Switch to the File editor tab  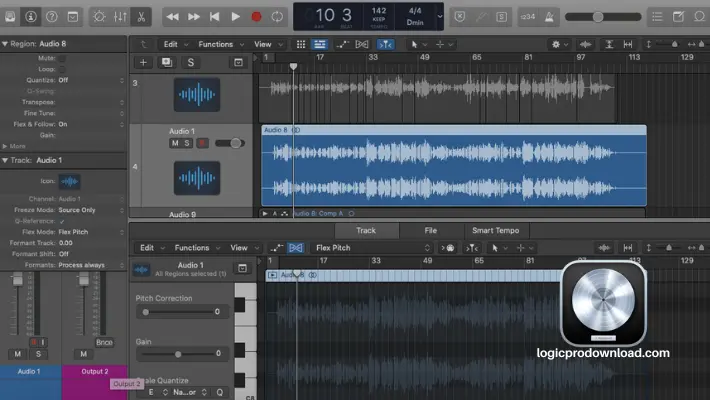point(431,231)
